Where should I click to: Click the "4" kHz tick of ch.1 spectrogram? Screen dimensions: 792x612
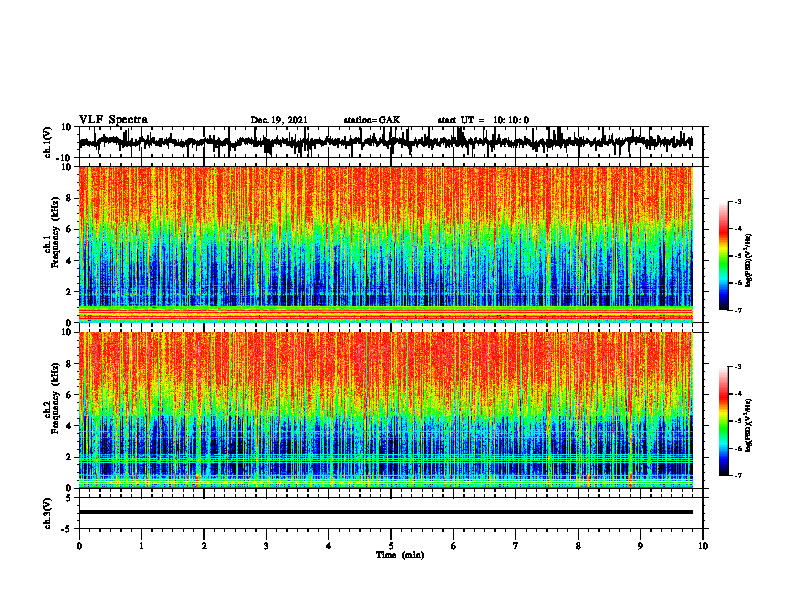(x=70, y=261)
